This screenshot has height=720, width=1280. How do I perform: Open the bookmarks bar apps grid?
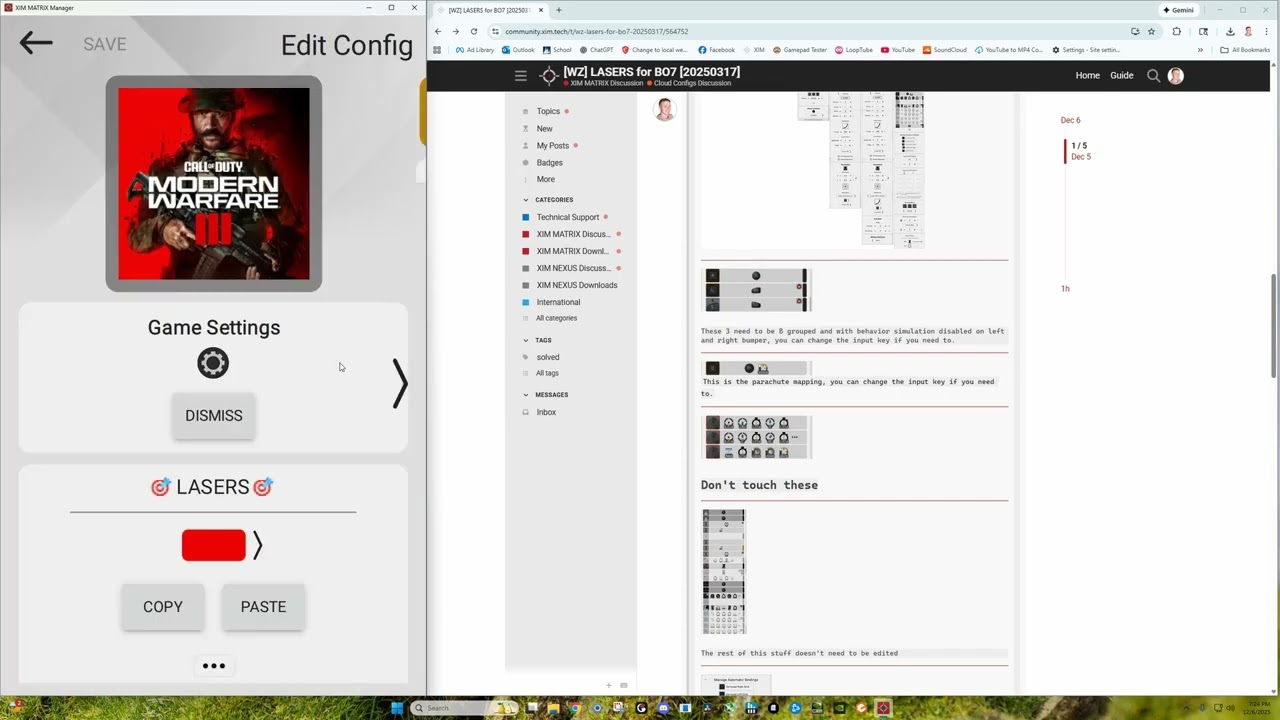(x=437, y=50)
